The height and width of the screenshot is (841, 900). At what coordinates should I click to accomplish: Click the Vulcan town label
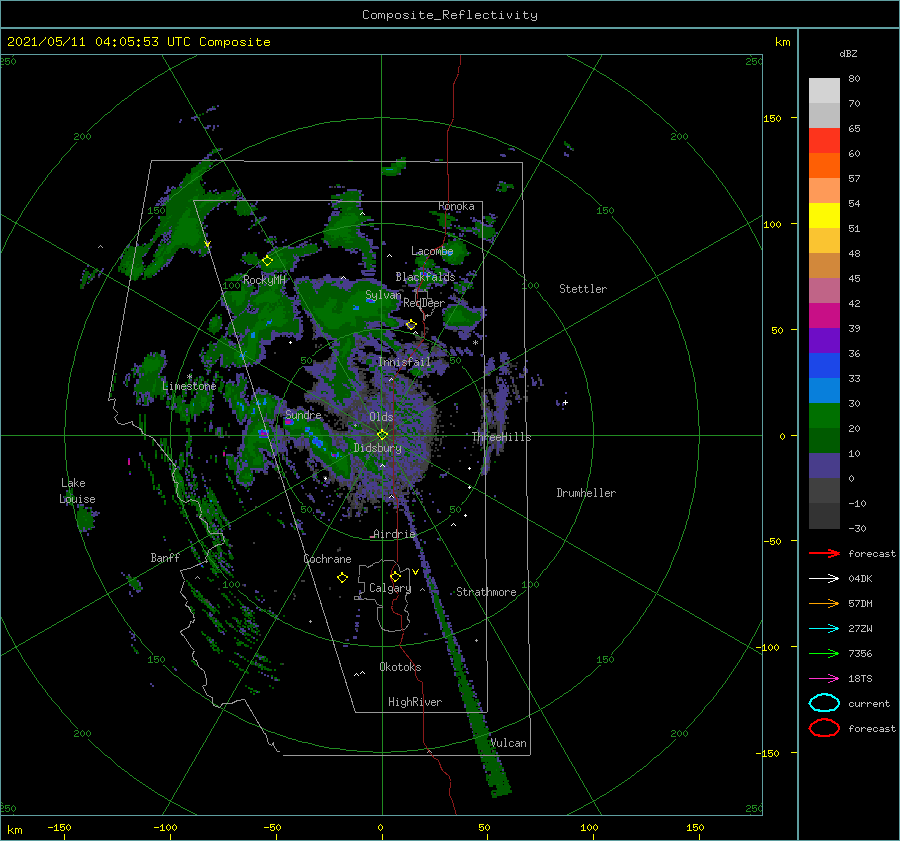pyautogui.click(x=509, y=743)
